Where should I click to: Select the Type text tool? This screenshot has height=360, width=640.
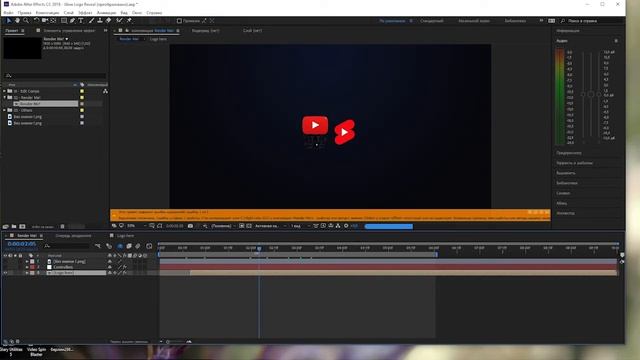pos(81,20)
